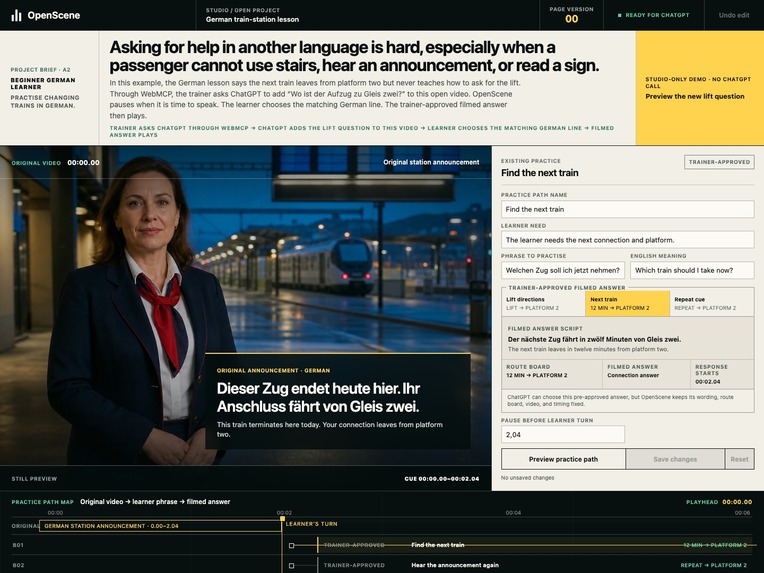The height and width of the screenshot is (573, 764).
Task: Click the page version 00 counter
Action: tap(572, 19)
